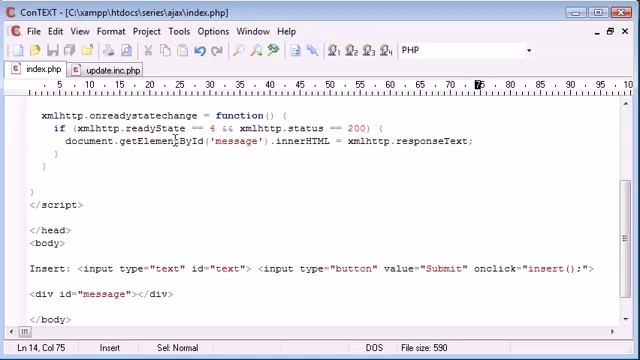Open the File menu
This screenshot has width=640, height=360.
34,31
